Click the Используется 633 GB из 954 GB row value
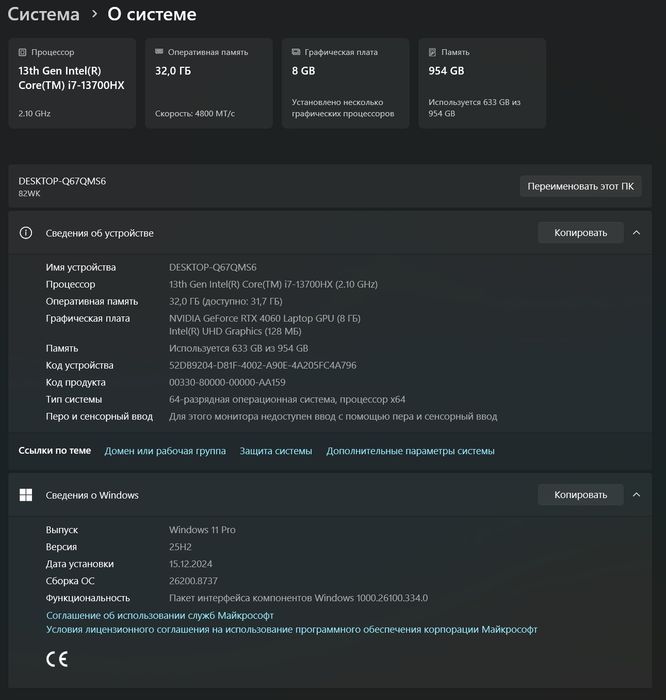Screen dimensions: 666x700 point(239,348)
